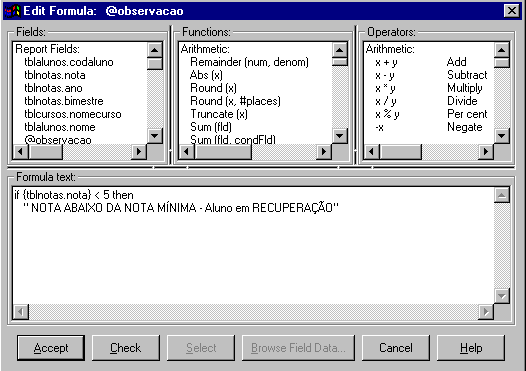Select the tblcursos.nomecurso field
The width and height of the screenshot is (526, 371).
point(72,114)
